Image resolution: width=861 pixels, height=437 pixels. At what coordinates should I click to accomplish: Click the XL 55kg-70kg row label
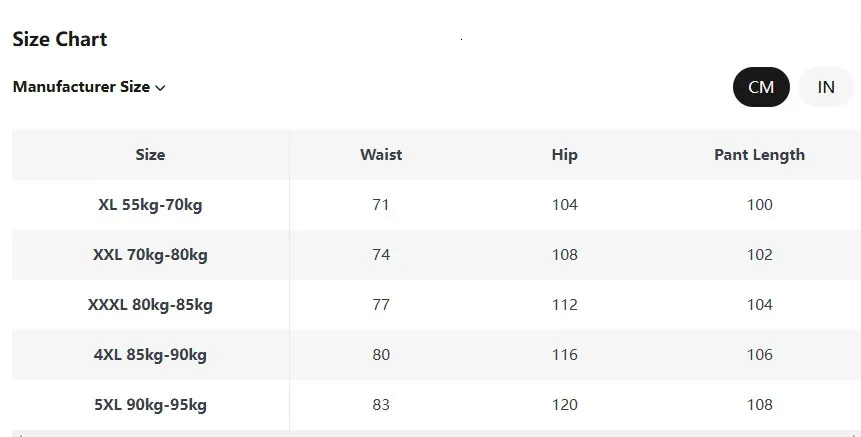pyautogui.click(x=150, y=205)
